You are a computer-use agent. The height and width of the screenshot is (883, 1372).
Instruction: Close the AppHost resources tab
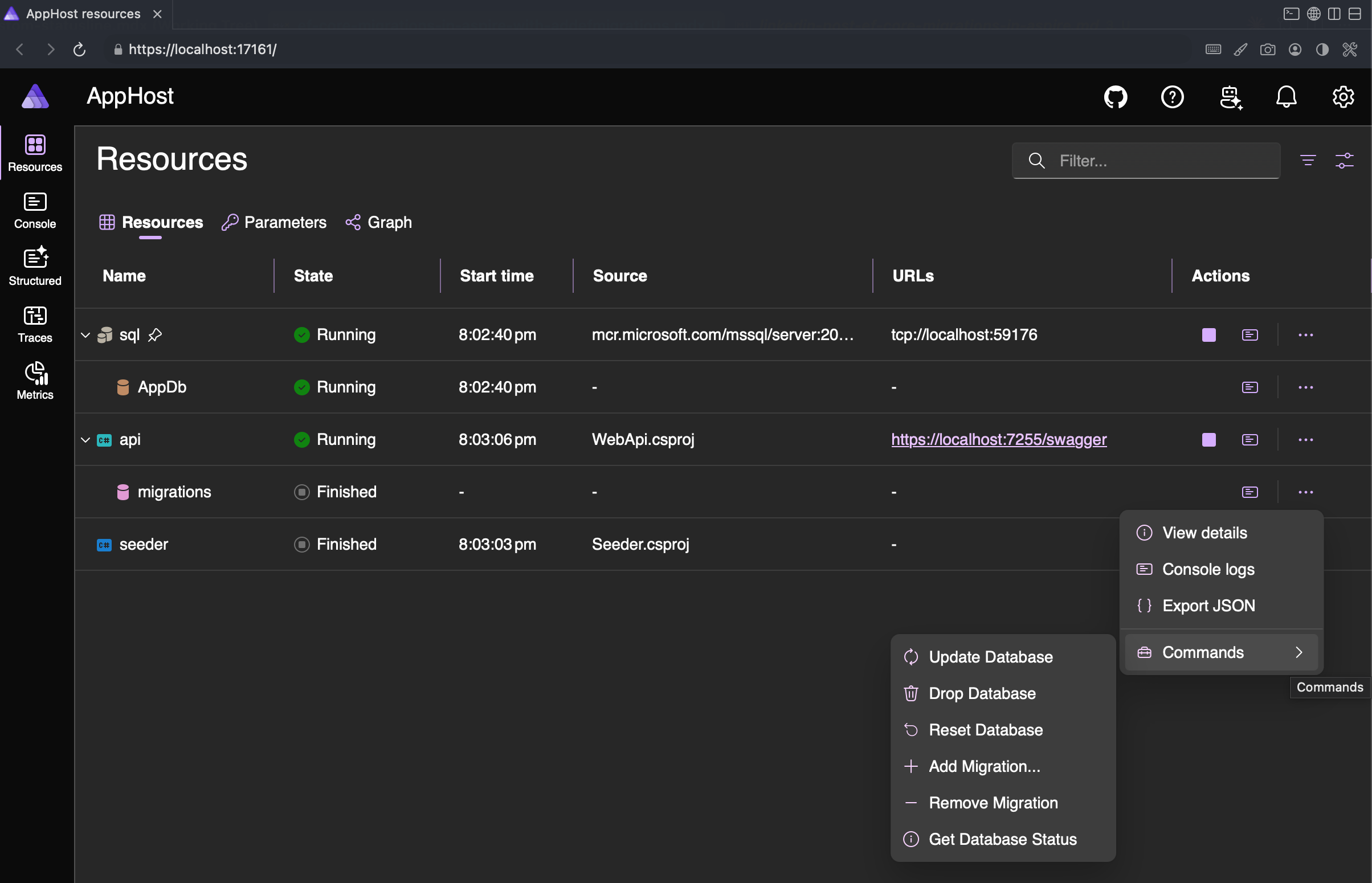(158, 14)
